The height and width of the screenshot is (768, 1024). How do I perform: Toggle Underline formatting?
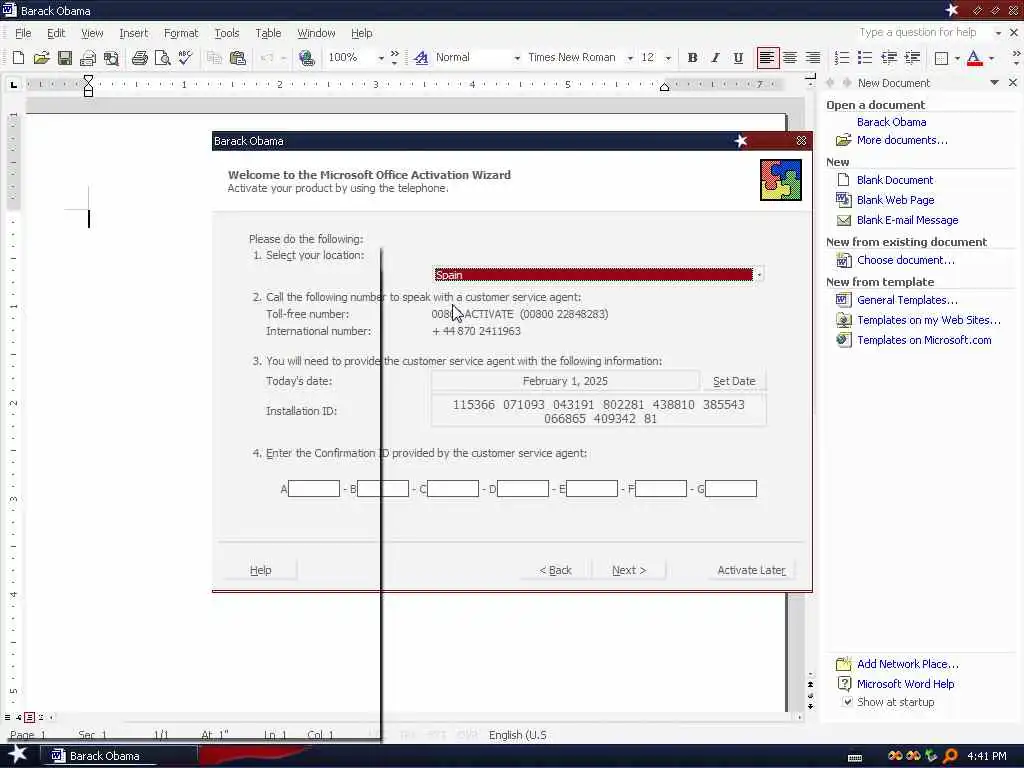738,57
